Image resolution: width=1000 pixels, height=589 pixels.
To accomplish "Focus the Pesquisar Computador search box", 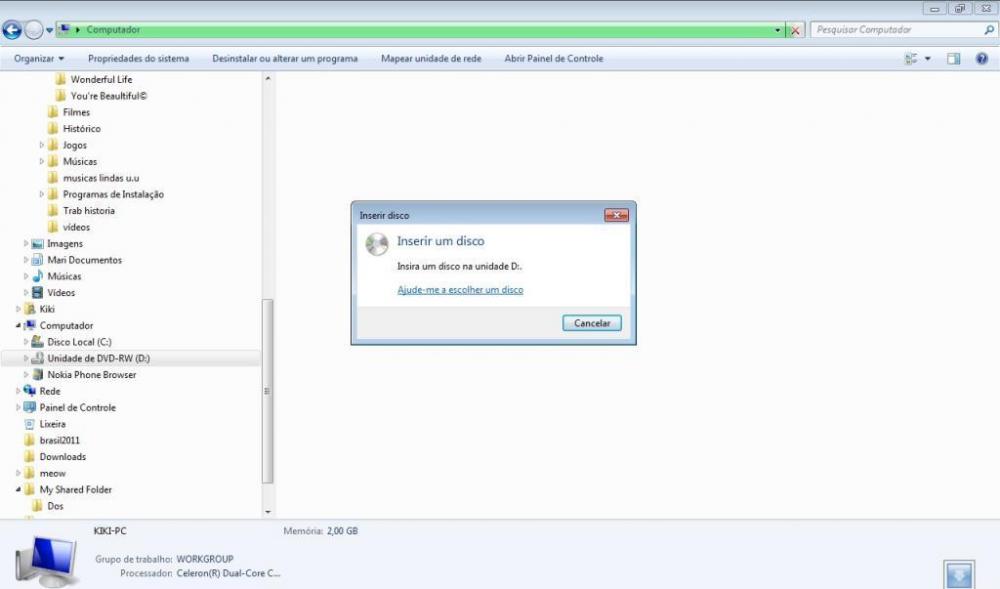I will pyautogui.click(x=896, y=30).
